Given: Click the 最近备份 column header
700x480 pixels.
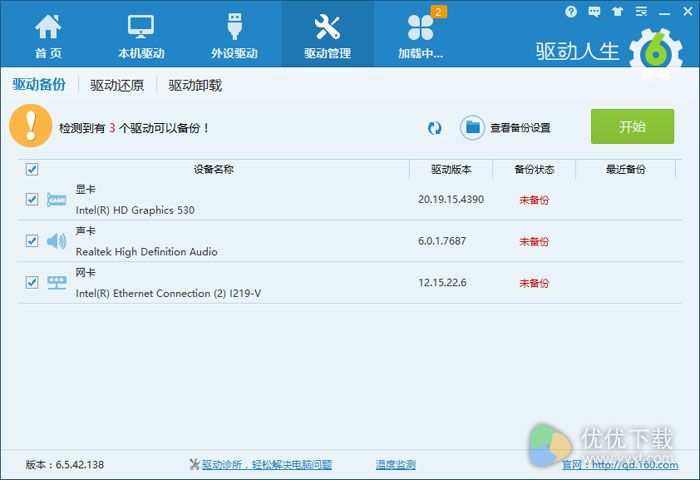Looking at the screenshot, I should pos(626,169).
